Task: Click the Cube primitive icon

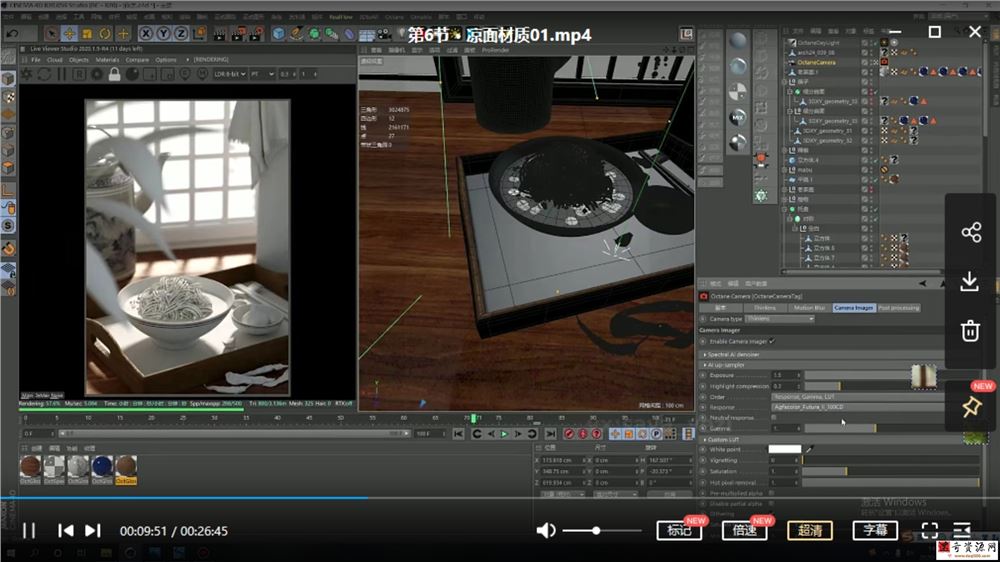Action: [x=278, y=33]
